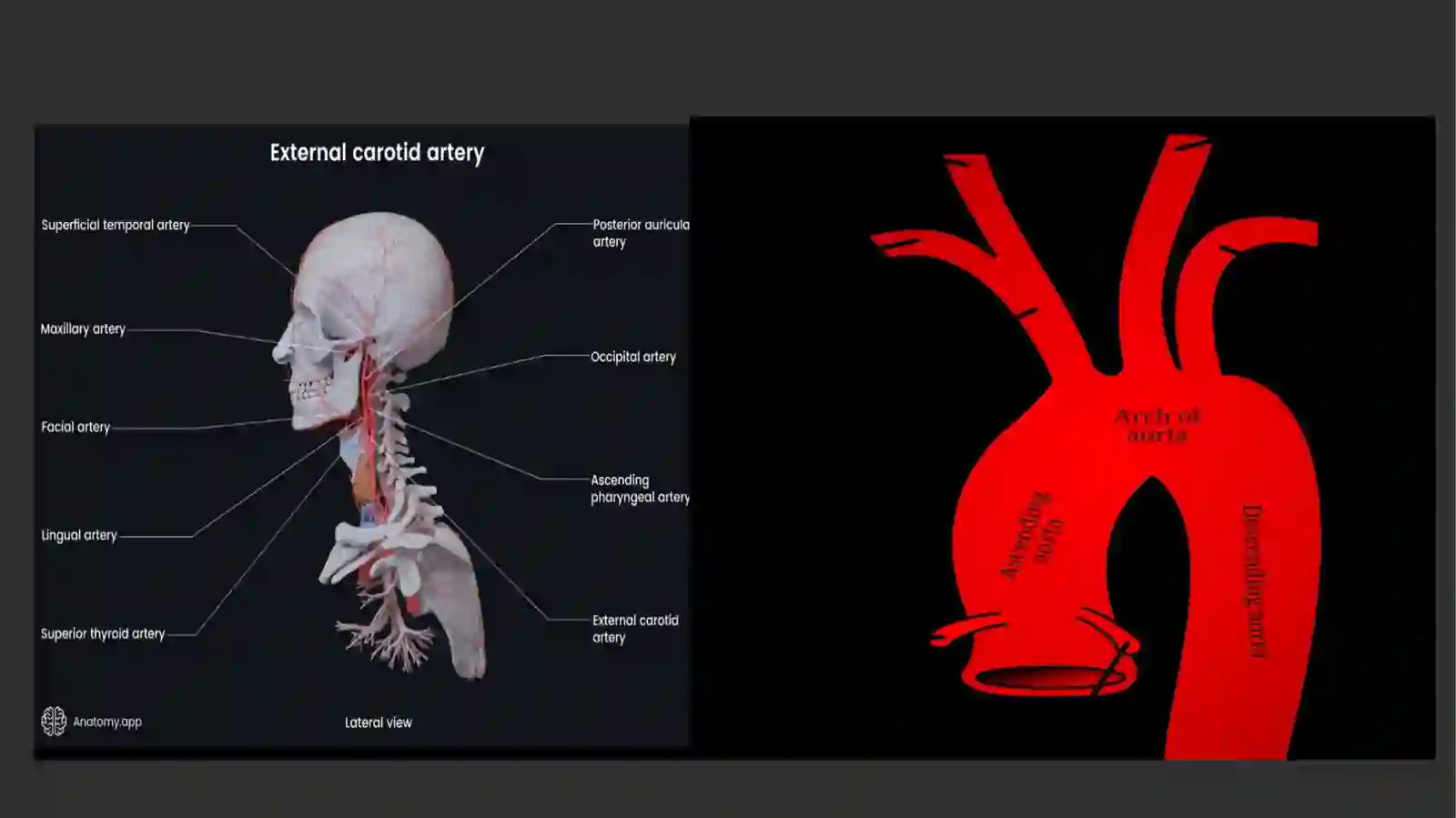Screen dimensions: 1456x818
Task: Click the Arch of aorta text
Action: tap(1158, 425)
